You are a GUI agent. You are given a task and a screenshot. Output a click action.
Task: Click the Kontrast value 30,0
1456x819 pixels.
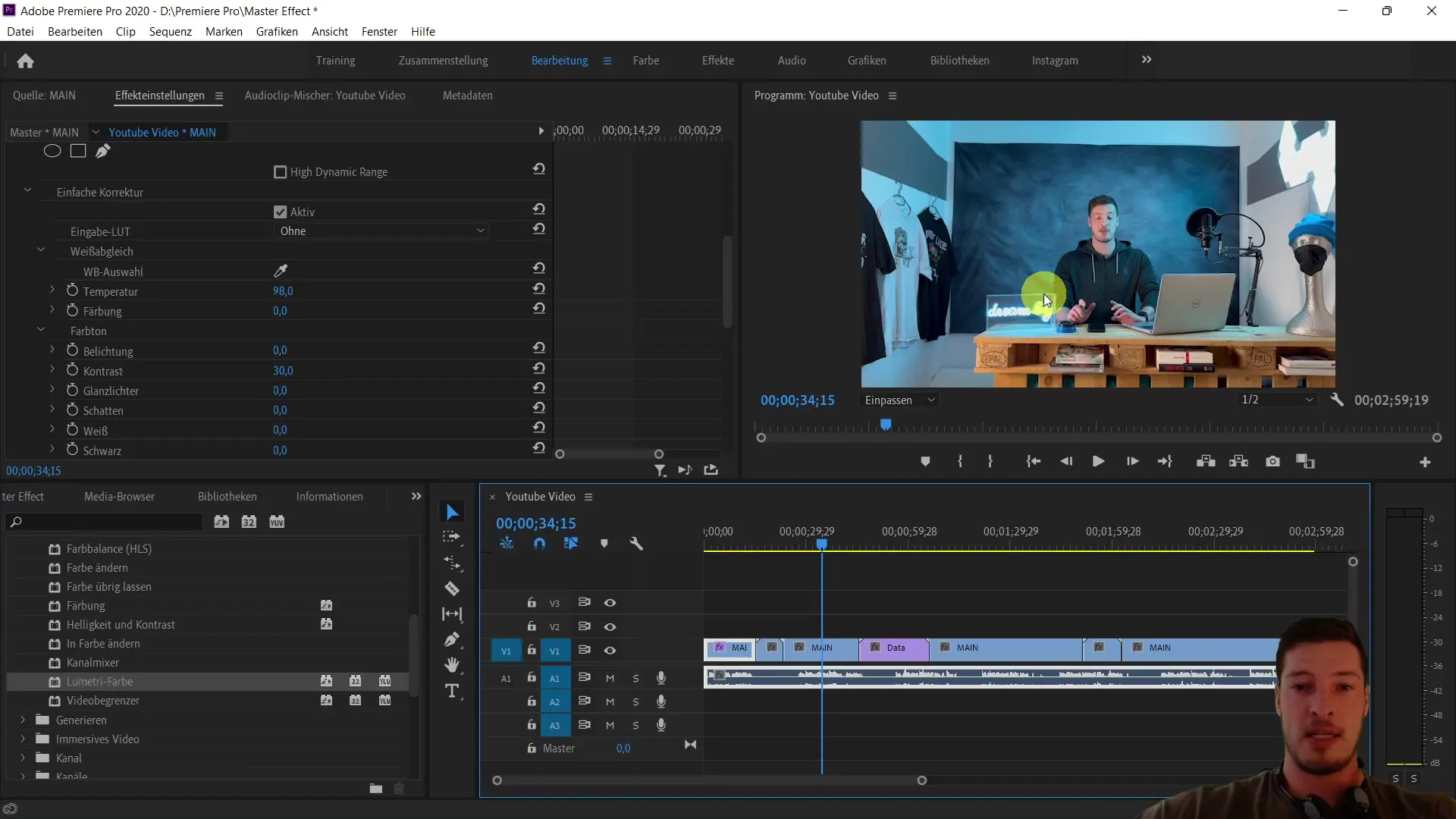283,371
